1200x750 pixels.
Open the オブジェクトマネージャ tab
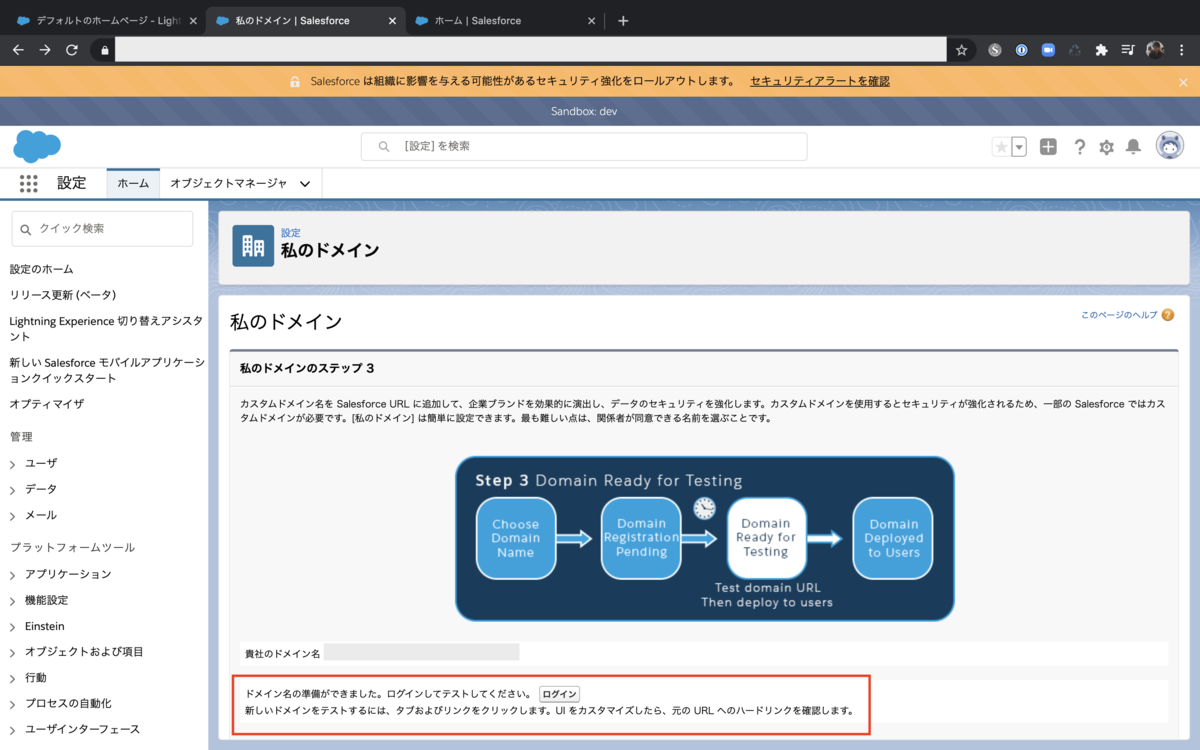pos(228,183)
